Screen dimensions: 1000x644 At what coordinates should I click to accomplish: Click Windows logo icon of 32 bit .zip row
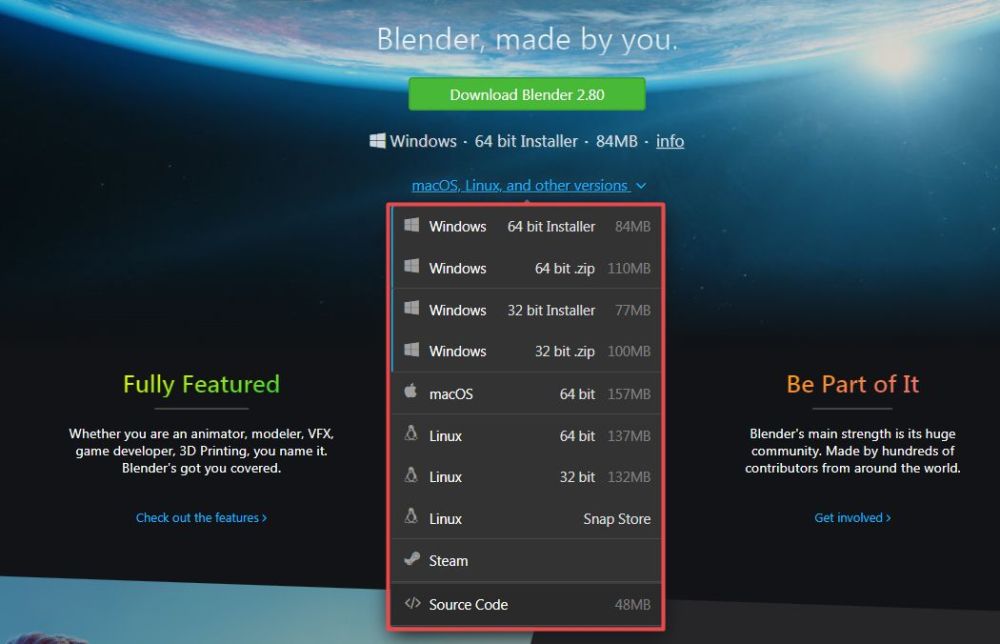(412, 349)
